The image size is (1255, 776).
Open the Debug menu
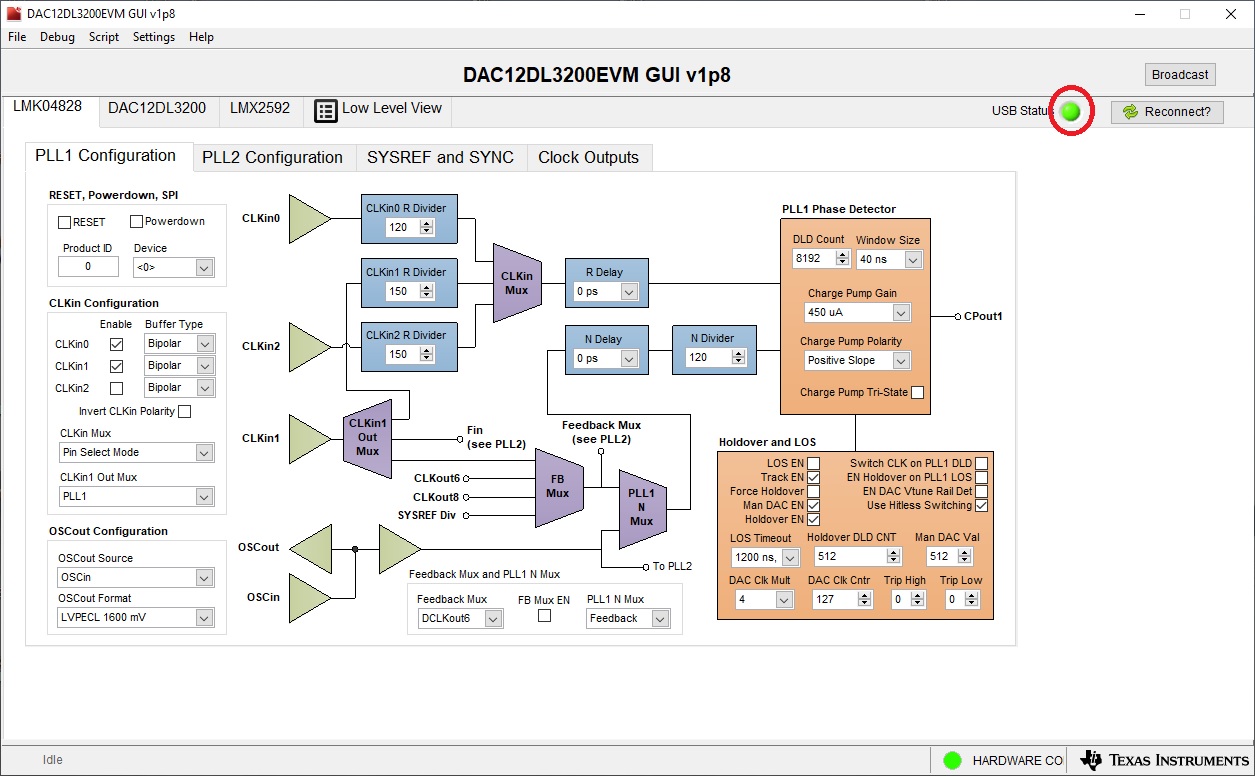57,37
